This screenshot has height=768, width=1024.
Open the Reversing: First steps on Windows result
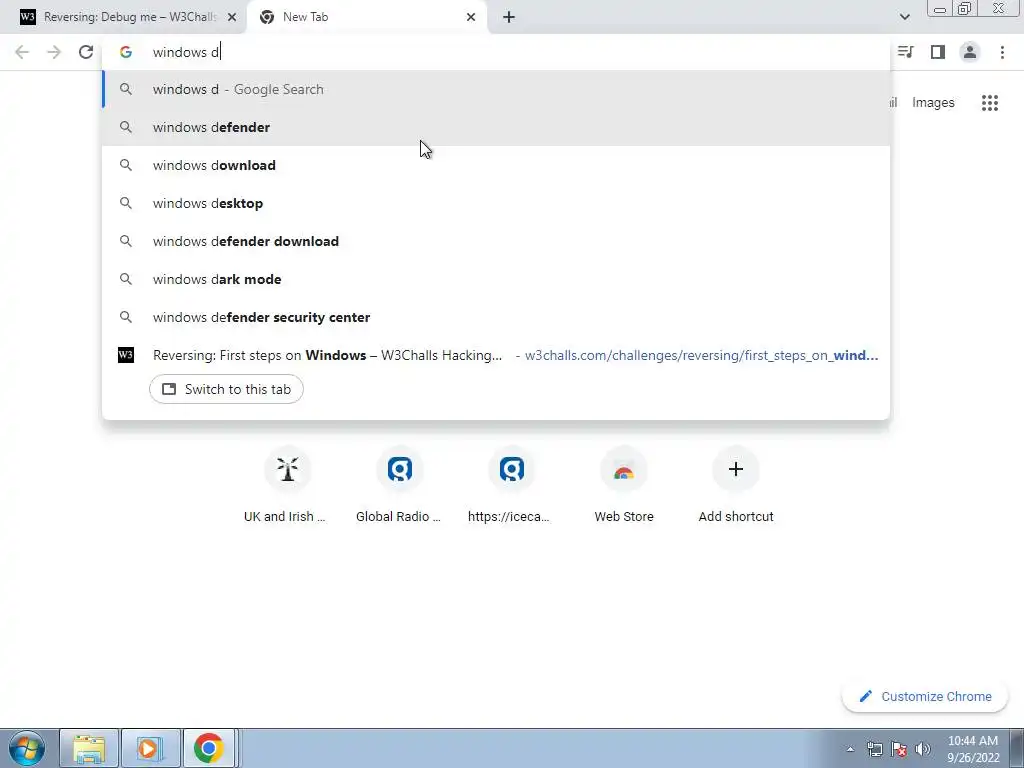[x=496, y=355]
